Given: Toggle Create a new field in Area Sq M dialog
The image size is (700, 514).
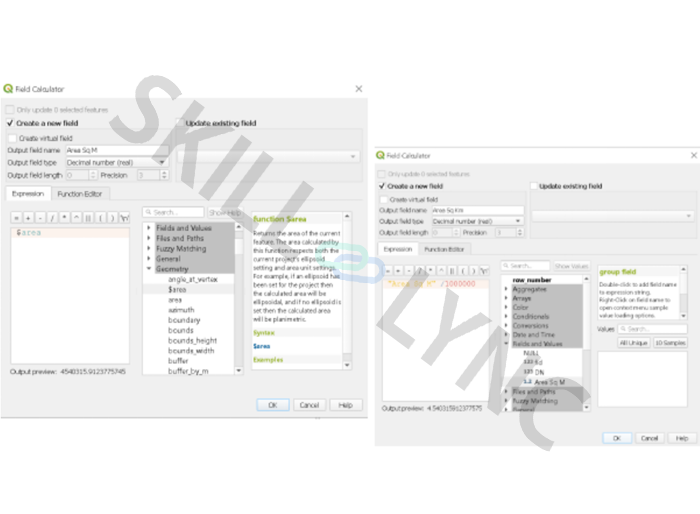Looking at the screenshot, I should click(10, 123).
